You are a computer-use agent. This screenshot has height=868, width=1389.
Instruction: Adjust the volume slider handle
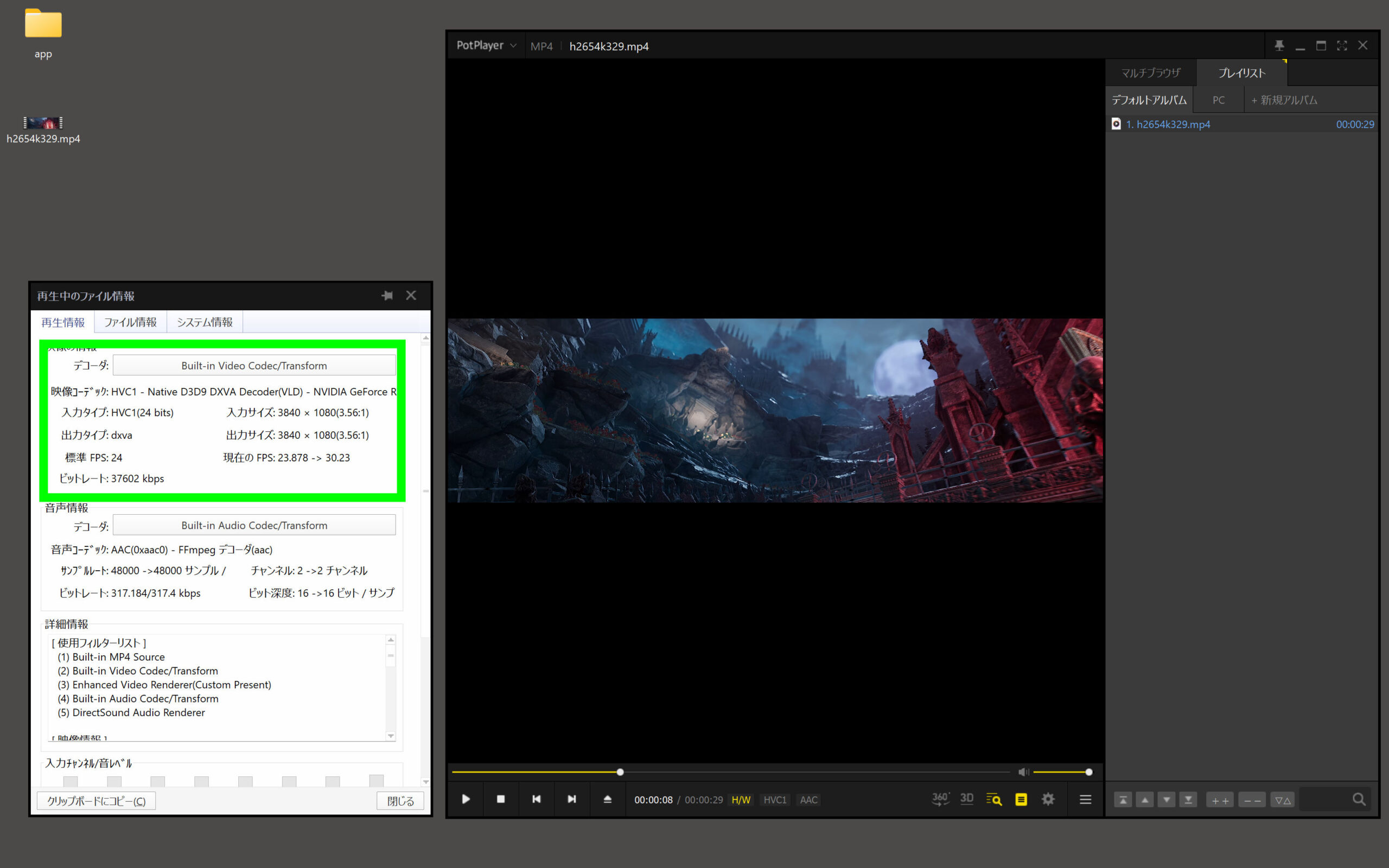click(1089, 772)
